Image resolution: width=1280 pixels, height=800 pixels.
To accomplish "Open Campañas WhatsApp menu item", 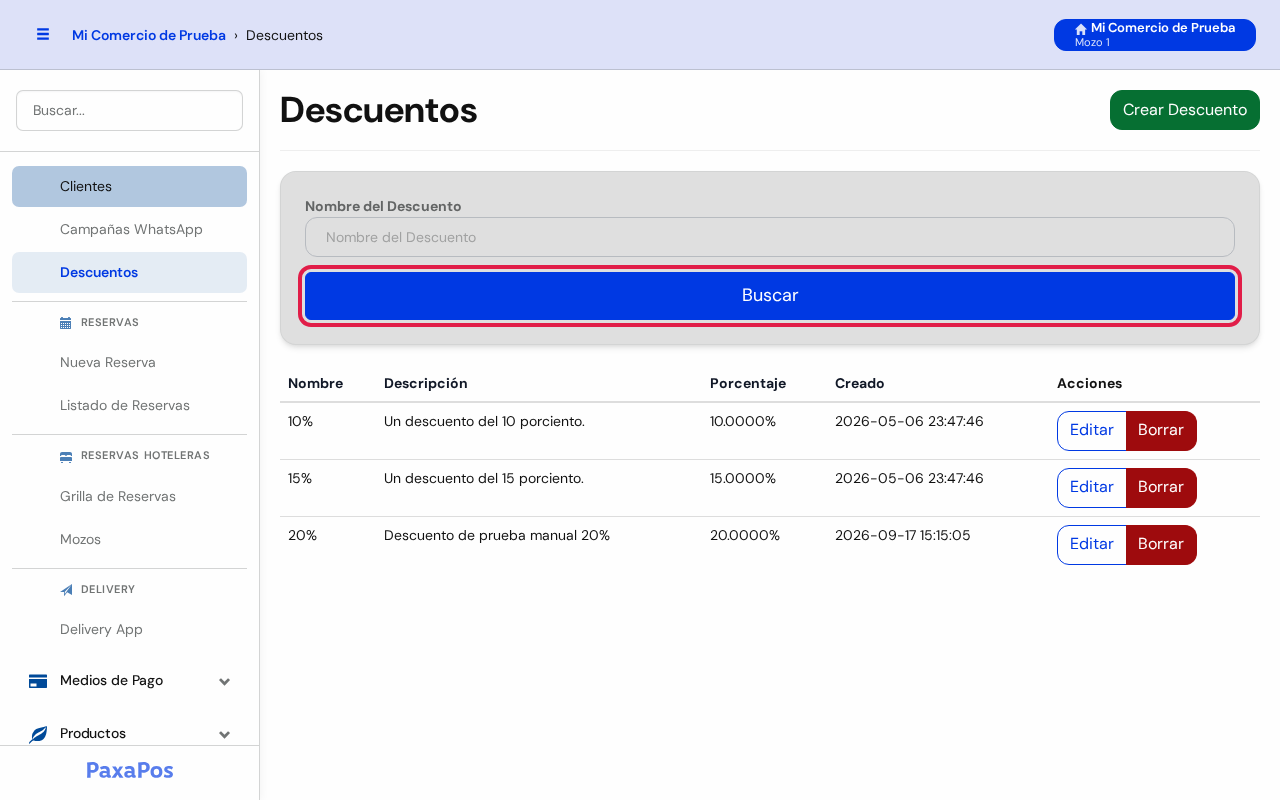I will [x=129, y=230].
